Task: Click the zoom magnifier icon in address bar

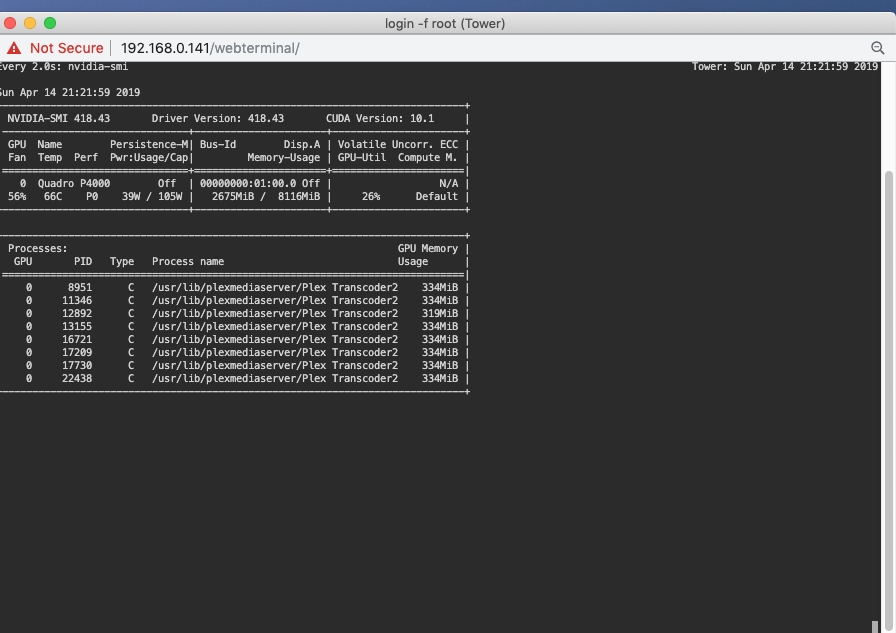Action: point(877,48)
